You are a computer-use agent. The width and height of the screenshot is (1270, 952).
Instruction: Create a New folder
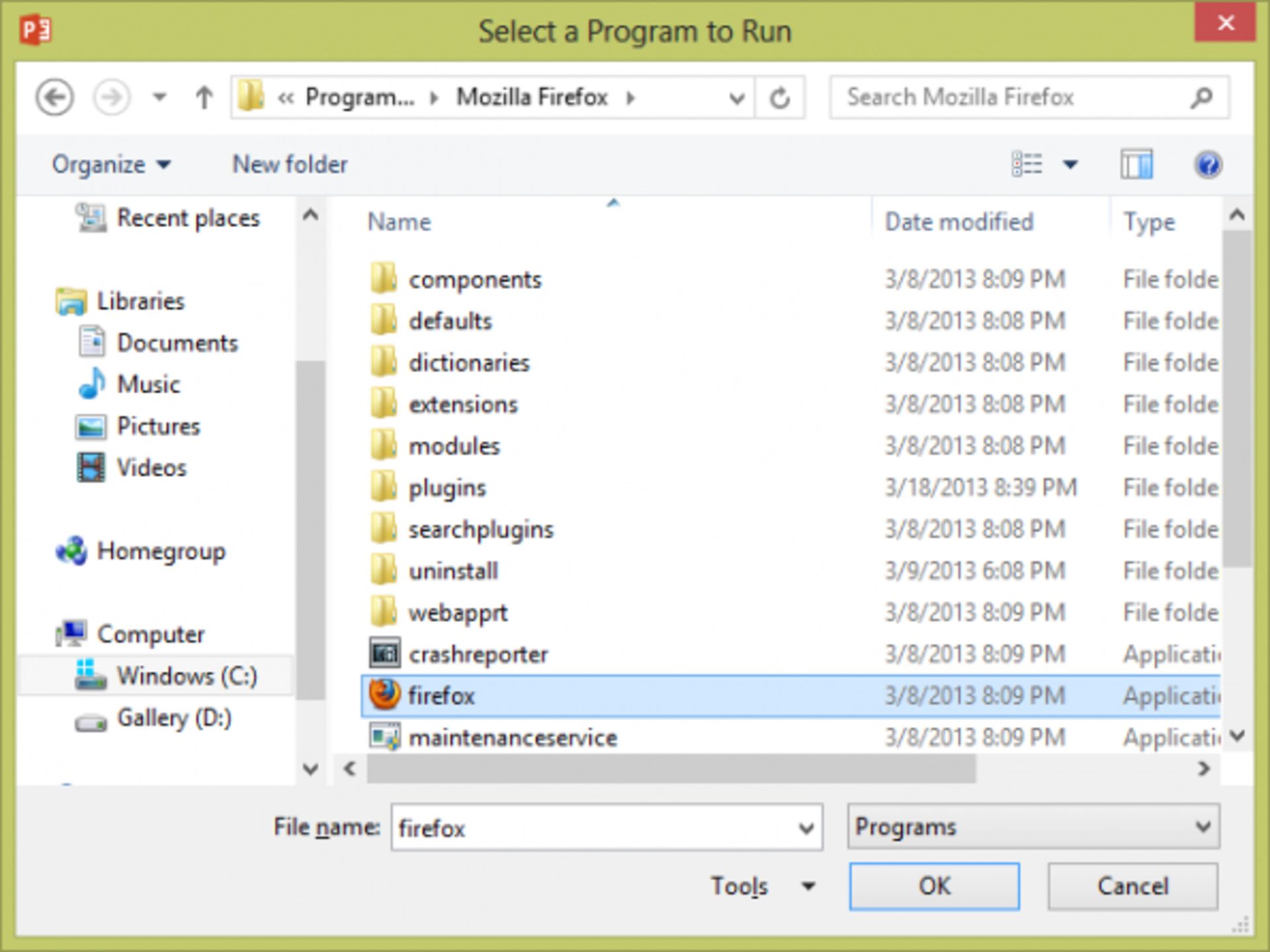coord(290,164)
